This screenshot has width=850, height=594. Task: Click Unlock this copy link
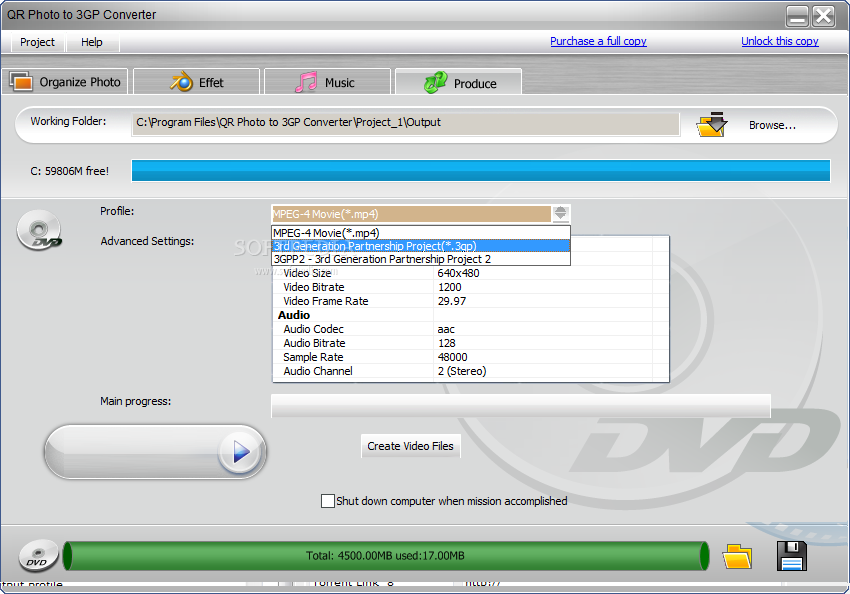click(x=780, y=41)
